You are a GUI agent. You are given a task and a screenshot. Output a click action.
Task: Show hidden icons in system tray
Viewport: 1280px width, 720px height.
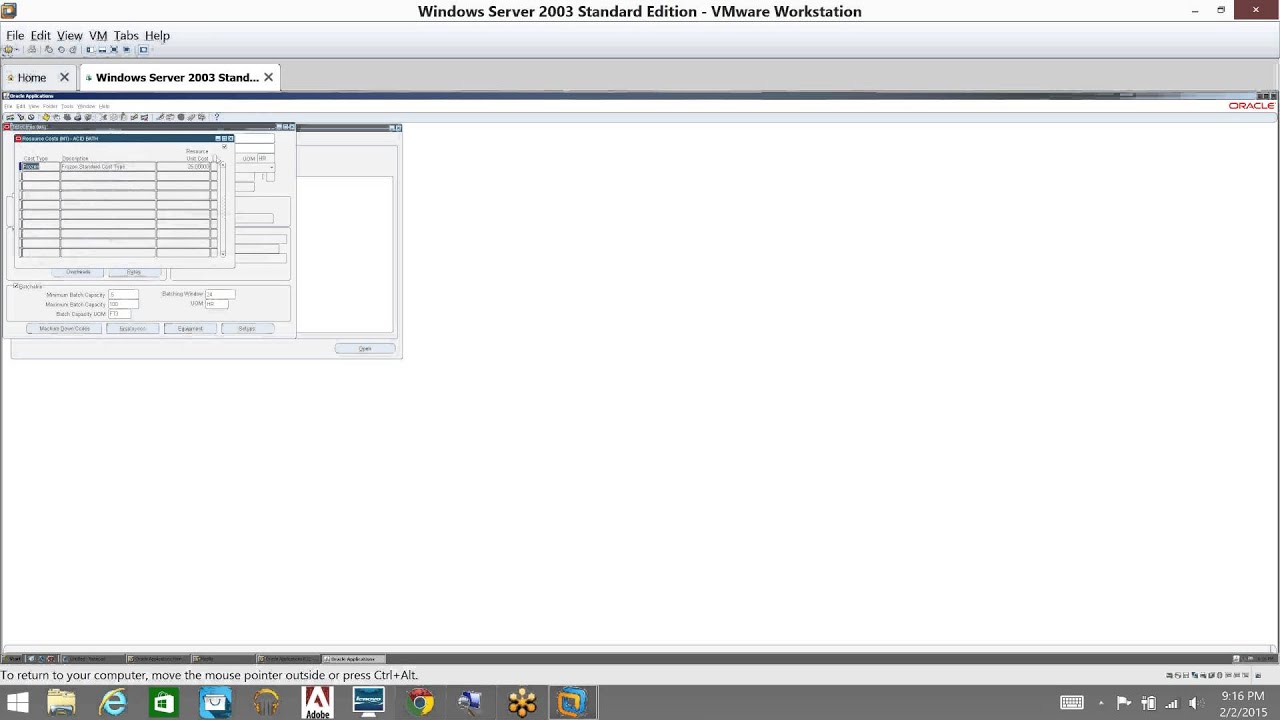1101,703
